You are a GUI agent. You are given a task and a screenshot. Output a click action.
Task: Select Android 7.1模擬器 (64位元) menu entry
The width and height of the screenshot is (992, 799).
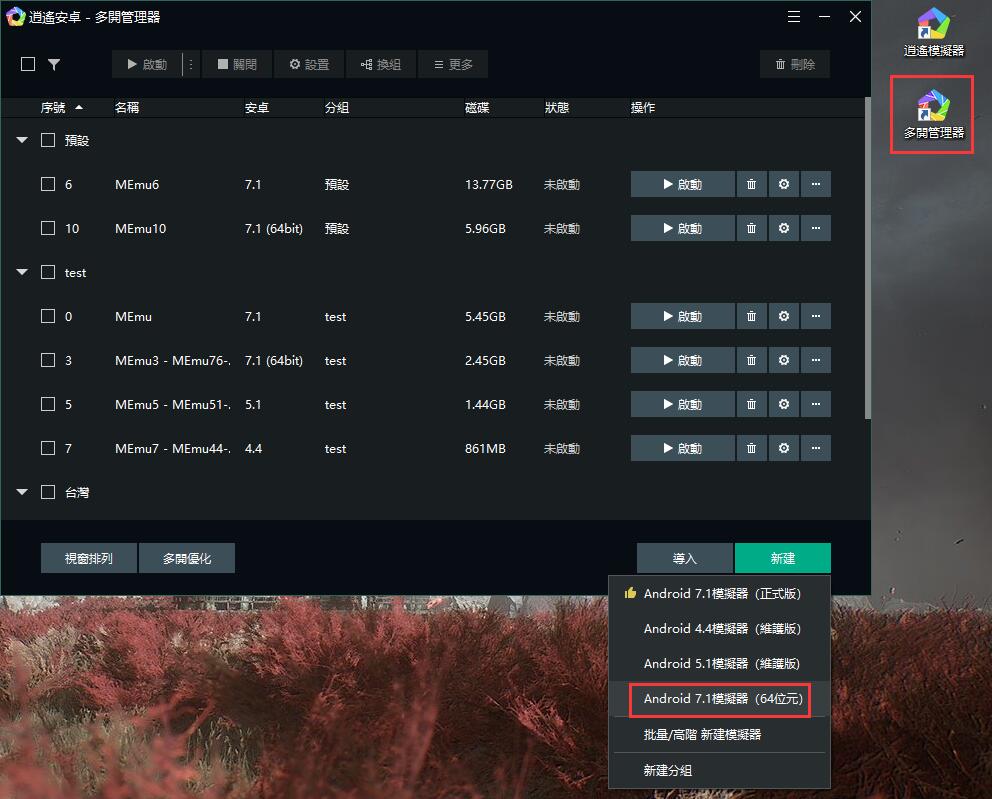tap(719, 699)
